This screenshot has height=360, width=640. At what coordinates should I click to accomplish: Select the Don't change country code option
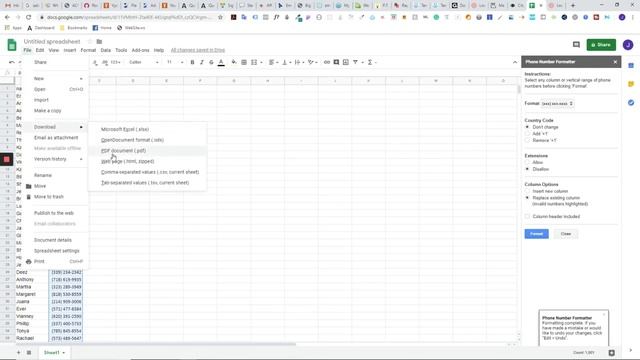click(x=527, y=127)
